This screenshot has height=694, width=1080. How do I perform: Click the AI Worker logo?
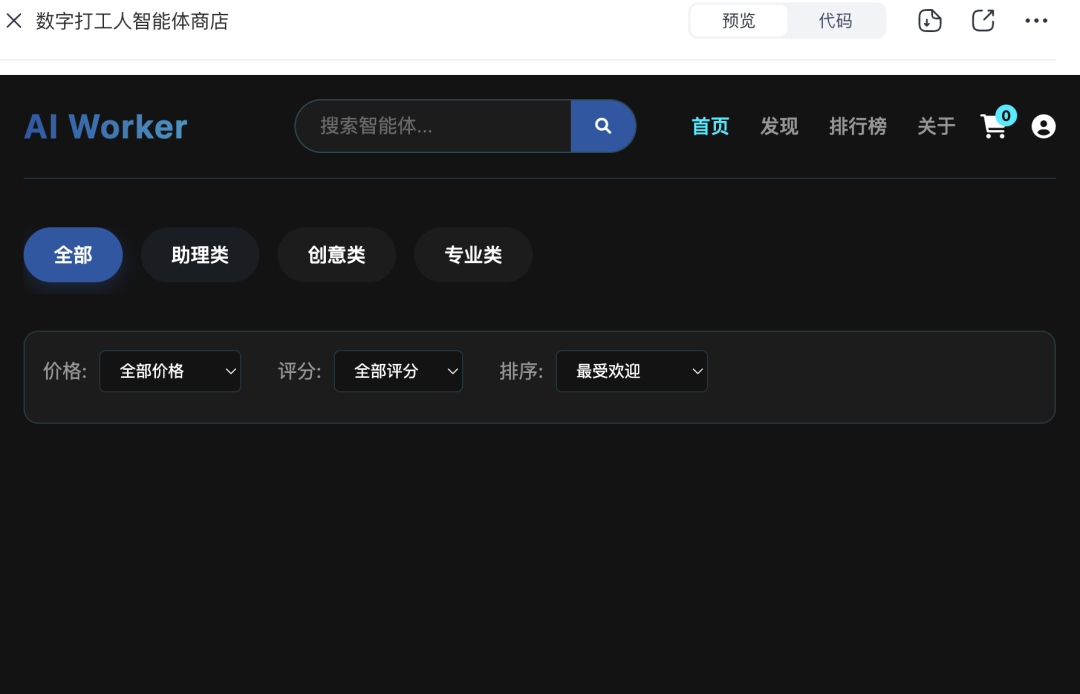tap(105, 127)
